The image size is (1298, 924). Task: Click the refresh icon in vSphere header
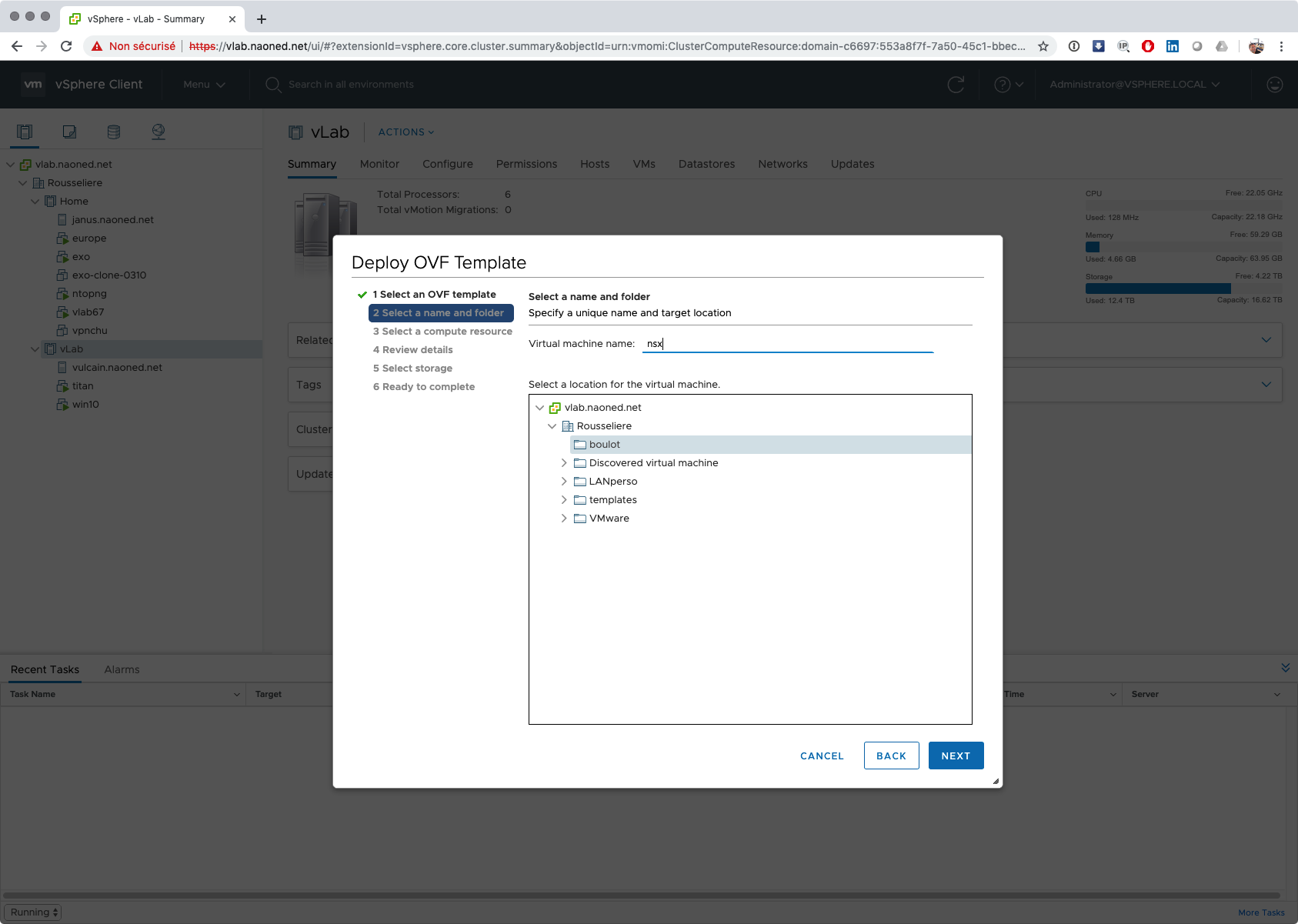click(x=956, y=85)
